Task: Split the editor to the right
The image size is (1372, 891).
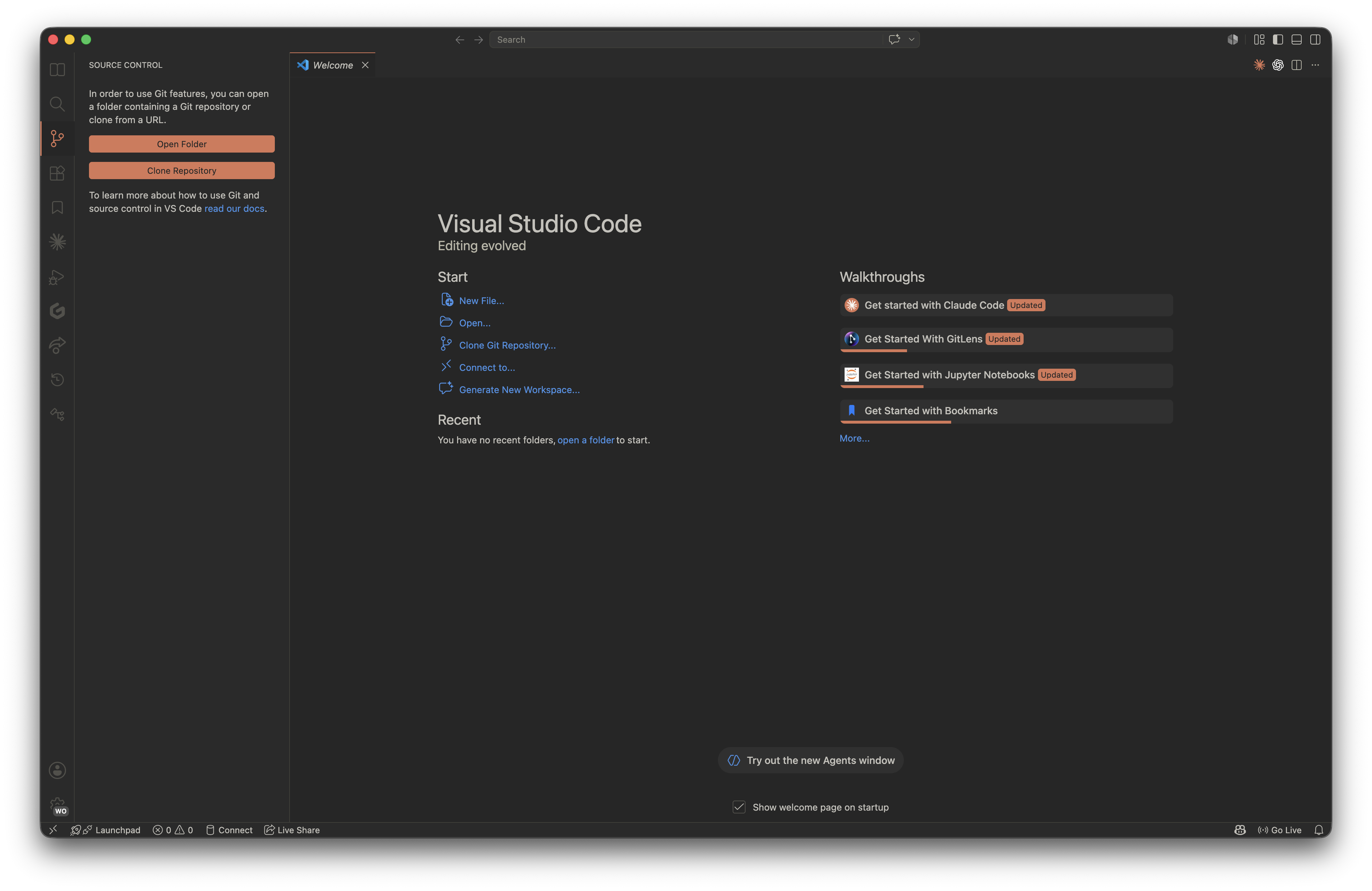Action: [1297, 65]
